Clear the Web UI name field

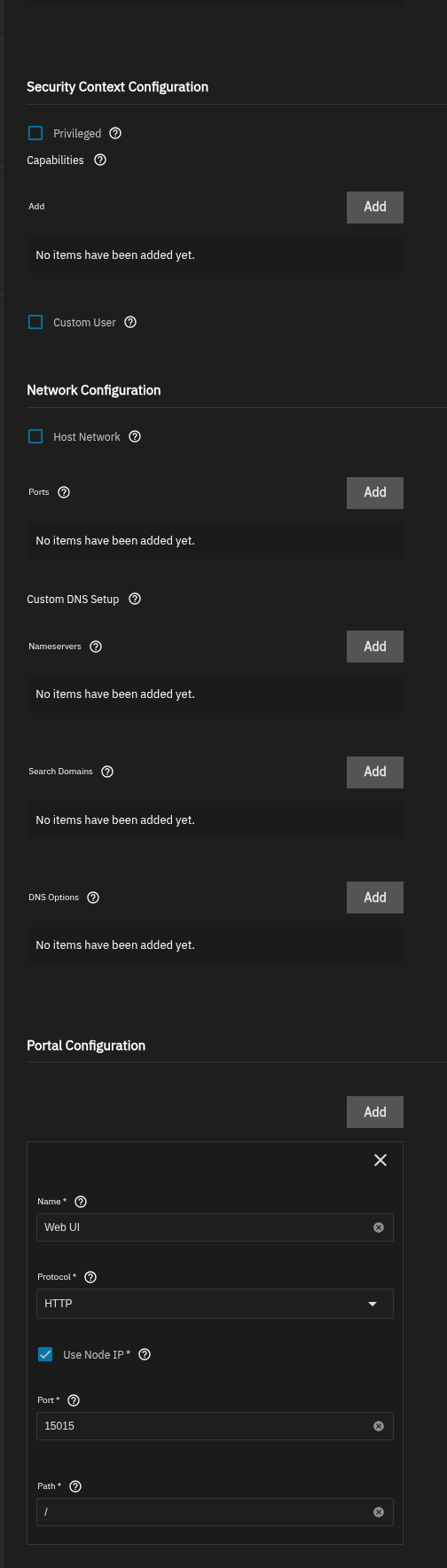click(379, 1227)
